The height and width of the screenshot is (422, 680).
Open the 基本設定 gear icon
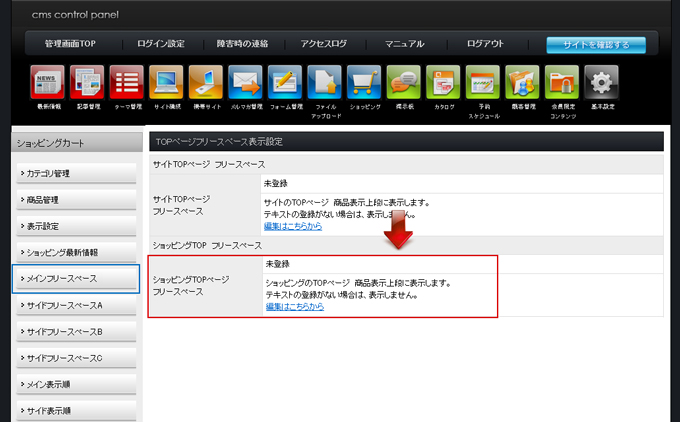pos(601,83)
